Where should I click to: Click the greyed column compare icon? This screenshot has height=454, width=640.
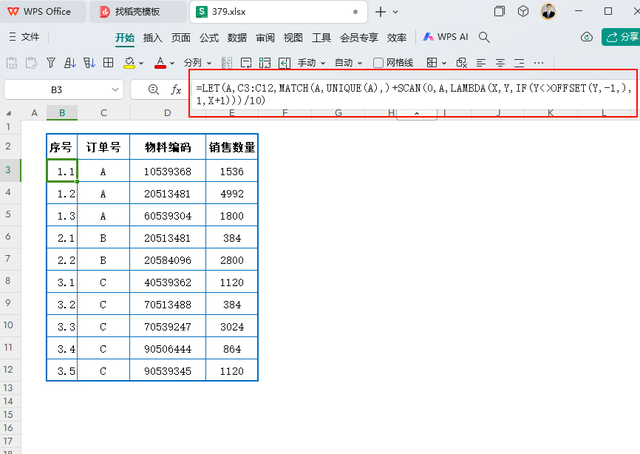click(x=227, y=63)
